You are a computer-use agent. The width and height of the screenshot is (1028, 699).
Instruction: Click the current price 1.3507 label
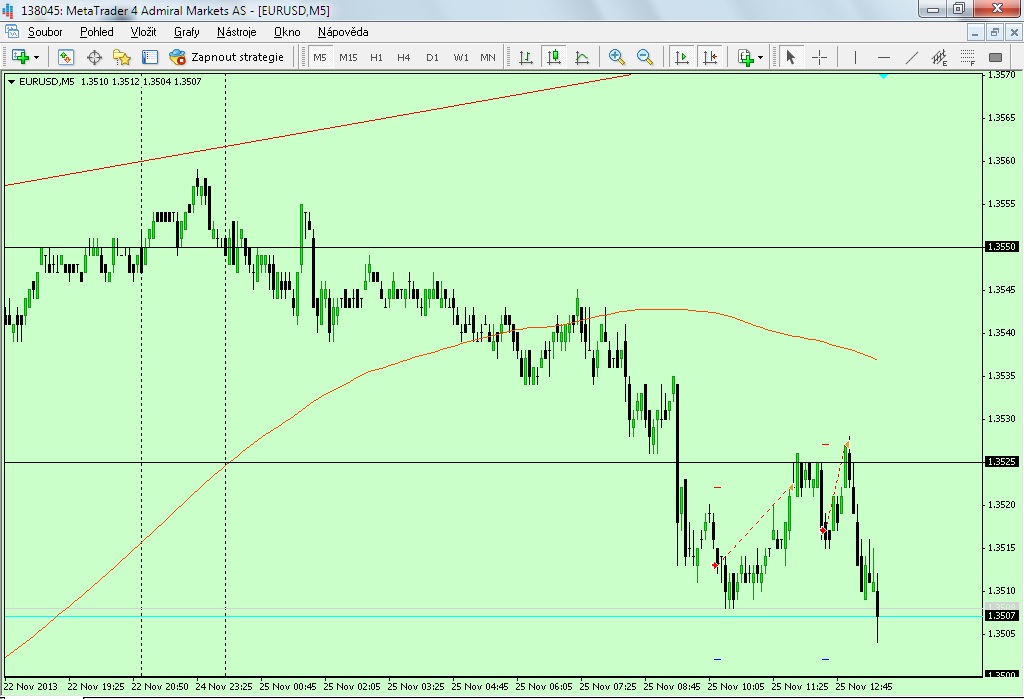(x=1001, y=615)
